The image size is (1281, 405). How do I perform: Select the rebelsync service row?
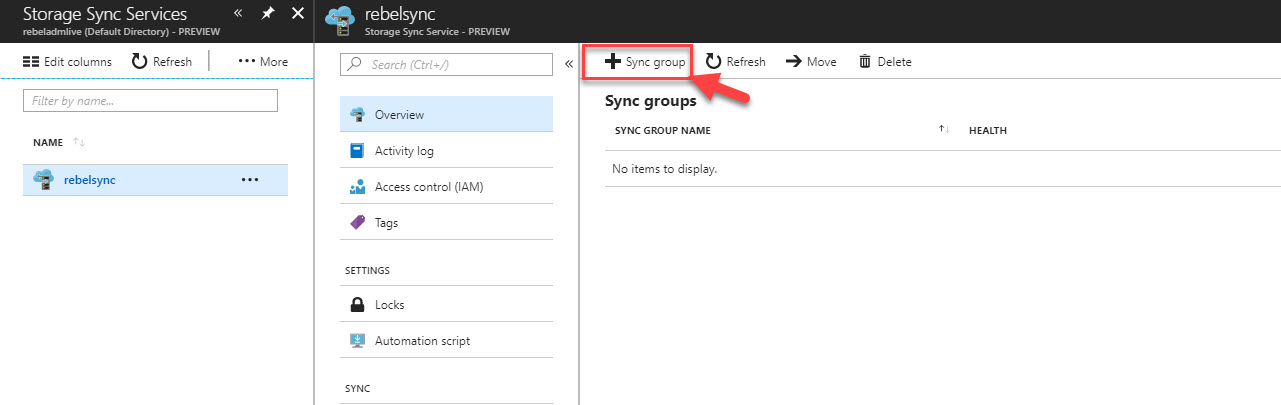tap(155, 180)
